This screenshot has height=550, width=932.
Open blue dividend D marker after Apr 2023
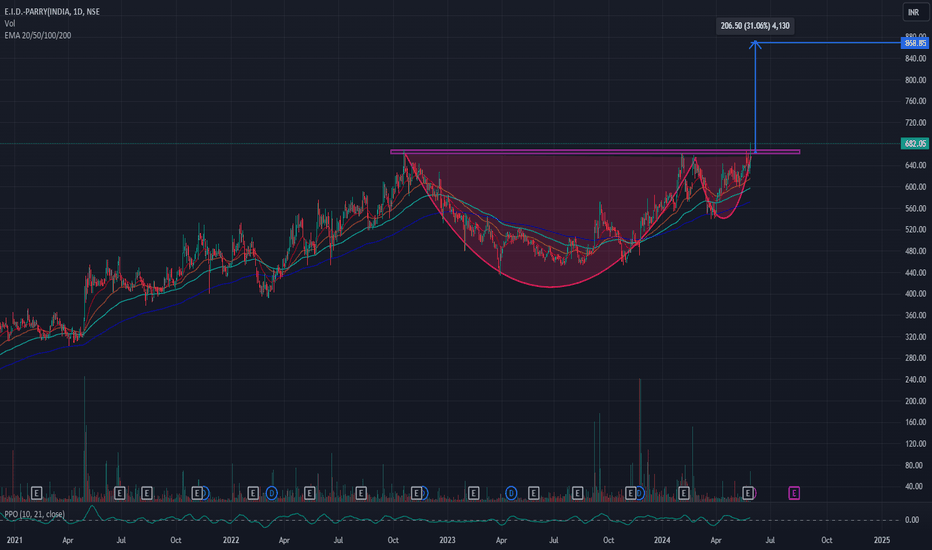click(x=511, y=493)
